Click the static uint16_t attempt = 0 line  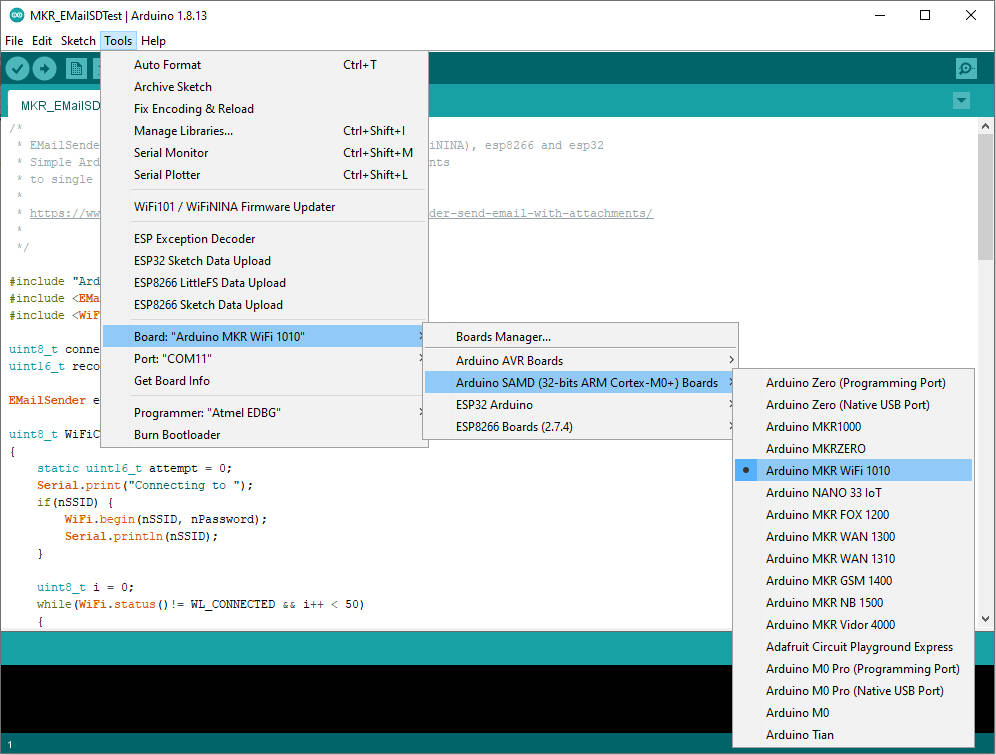point(135,468)
